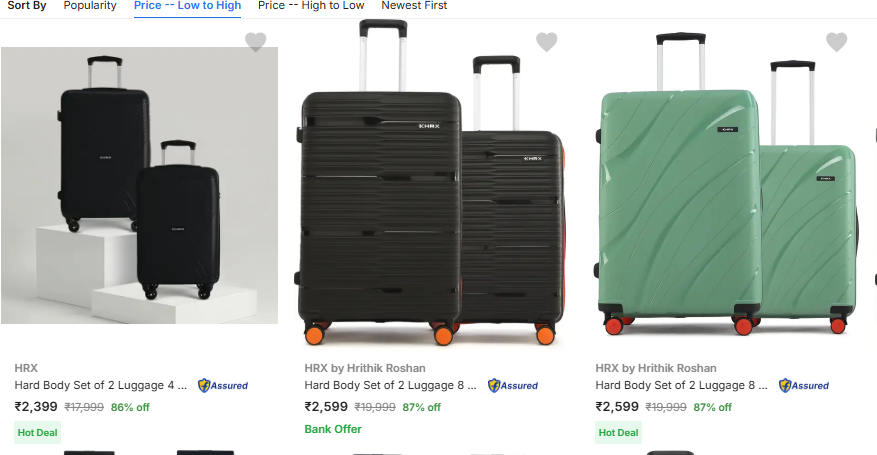
Task: Toggle wishlist heart on green luggage set
Action: coord(836,42)
